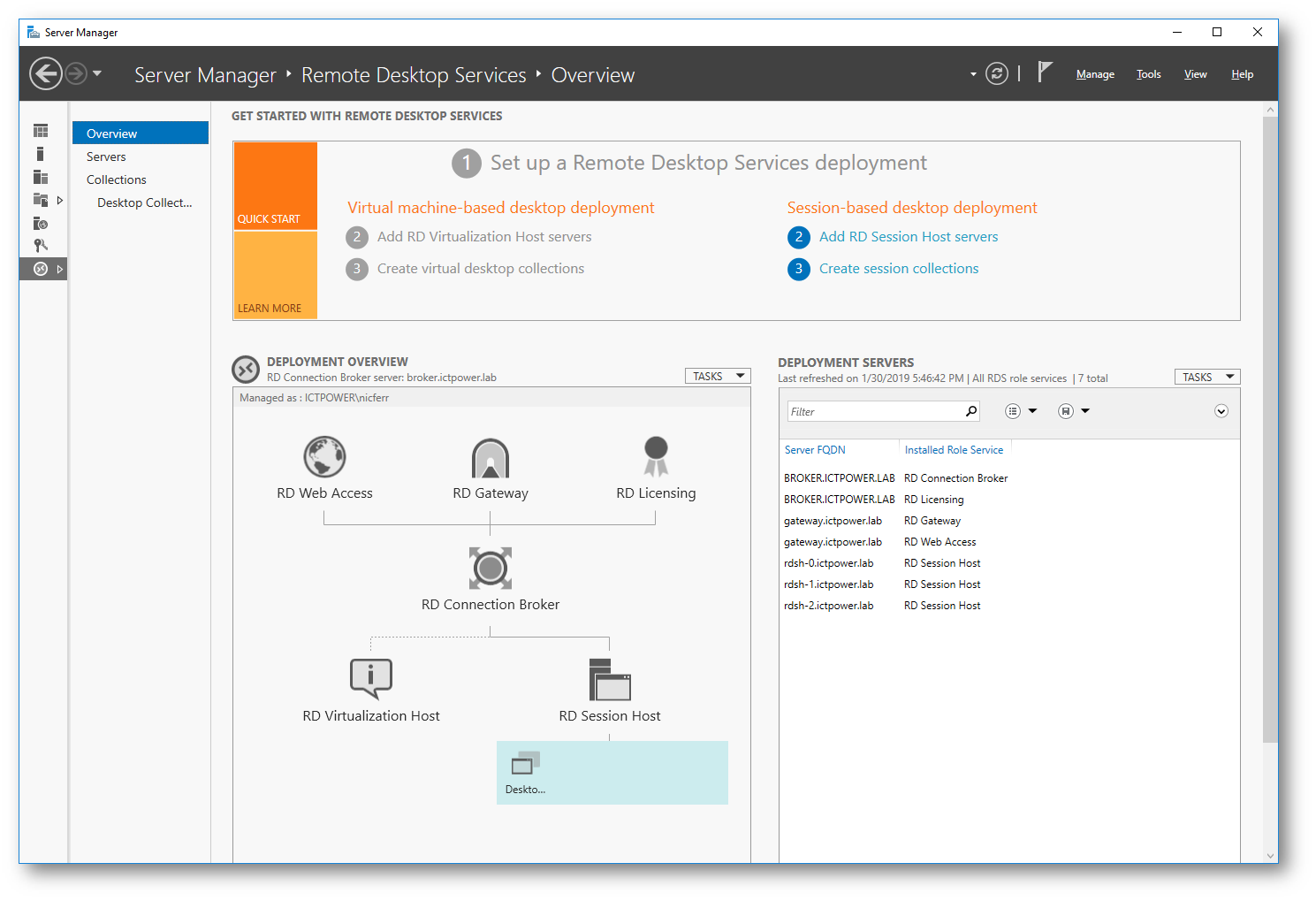Screen dimensions: 1316x901
Task: Click the scrollbar down arrow
Action: 1270,855
